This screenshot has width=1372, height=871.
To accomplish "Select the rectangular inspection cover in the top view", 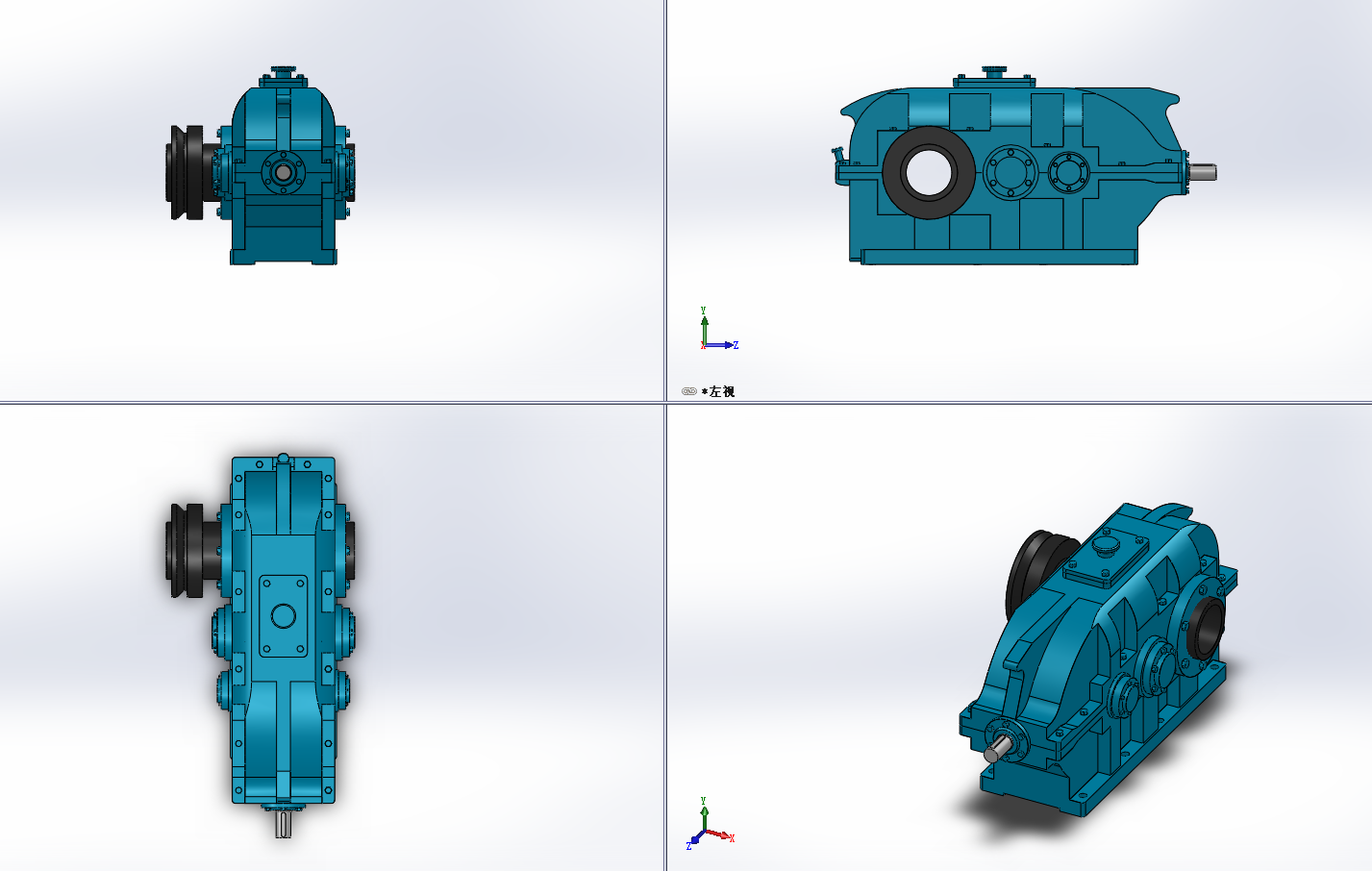I will coord(284,616).
